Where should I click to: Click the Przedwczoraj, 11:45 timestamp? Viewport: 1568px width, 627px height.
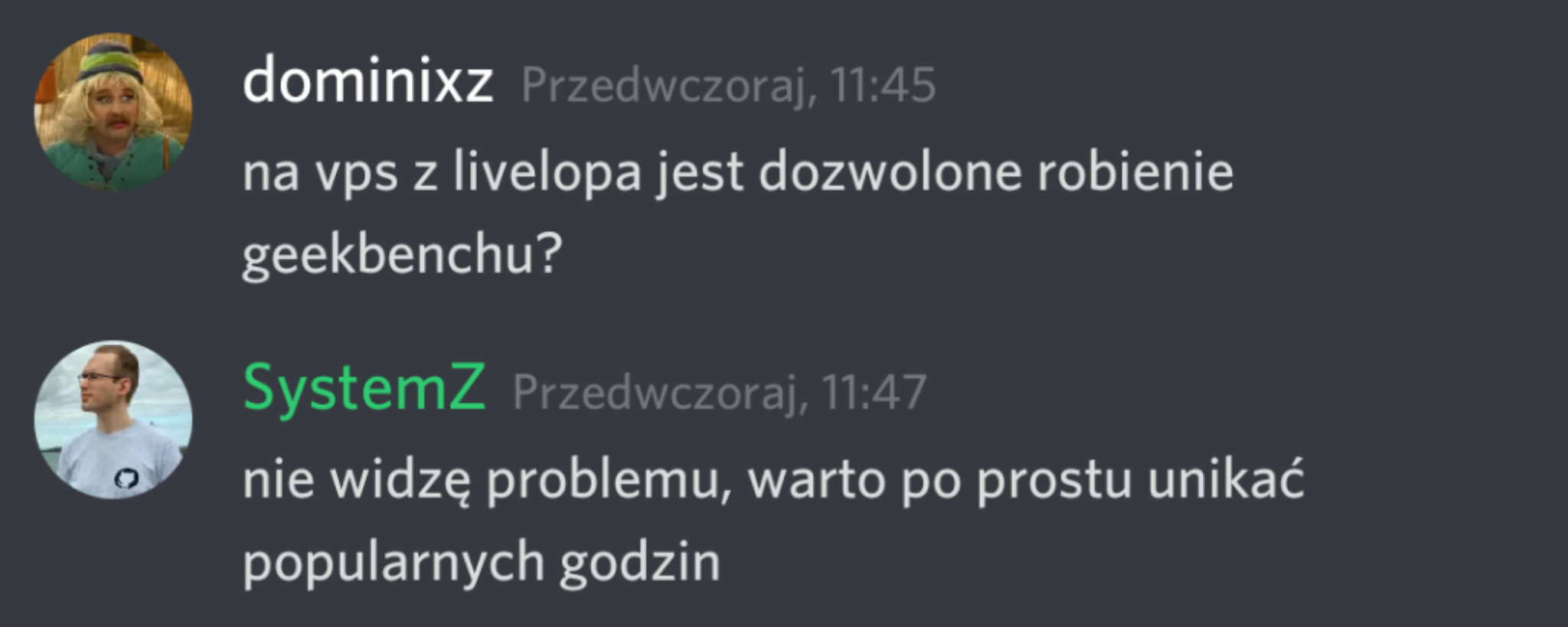[x=728, y=85]
